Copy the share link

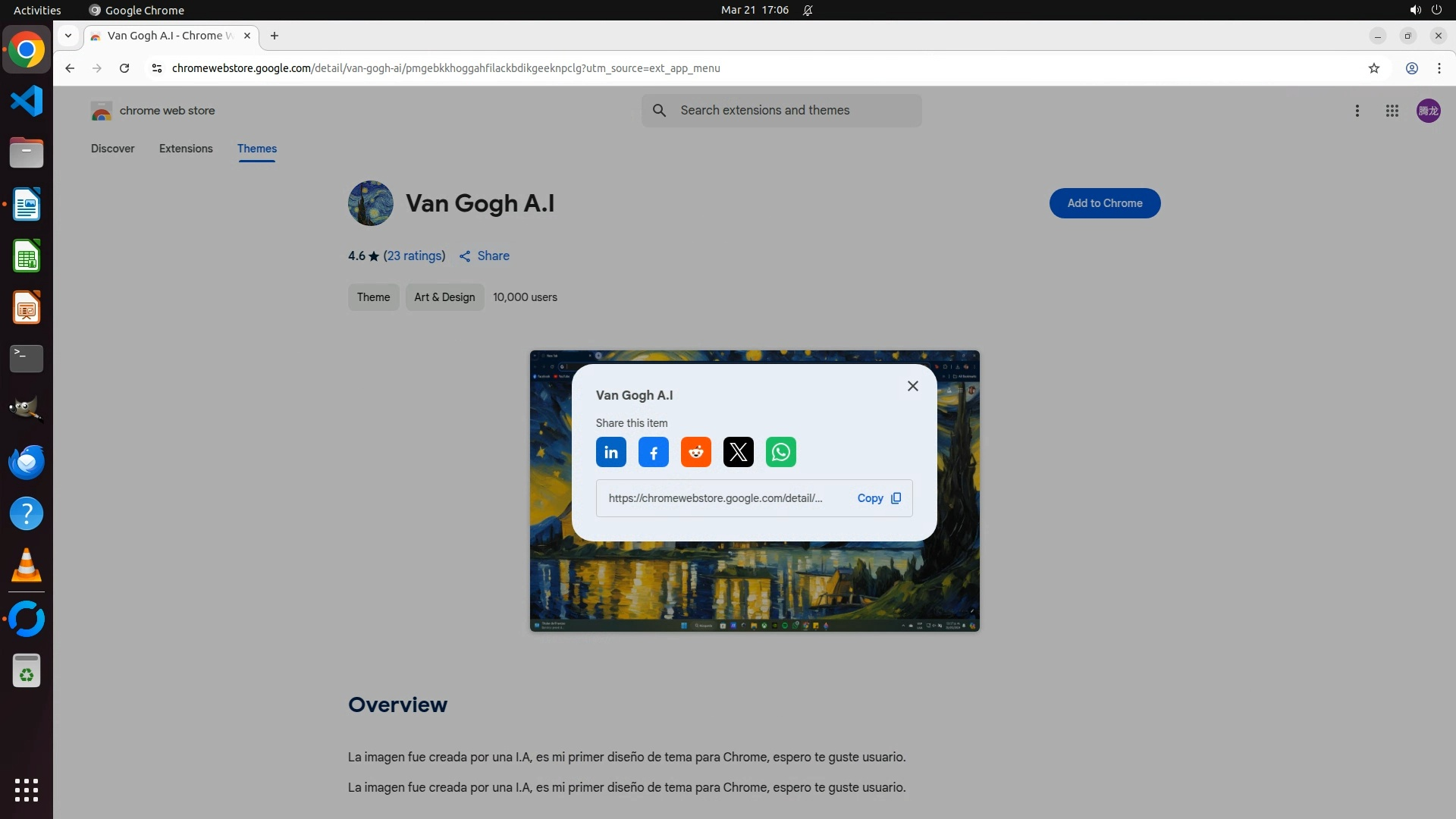click(879, 498)
